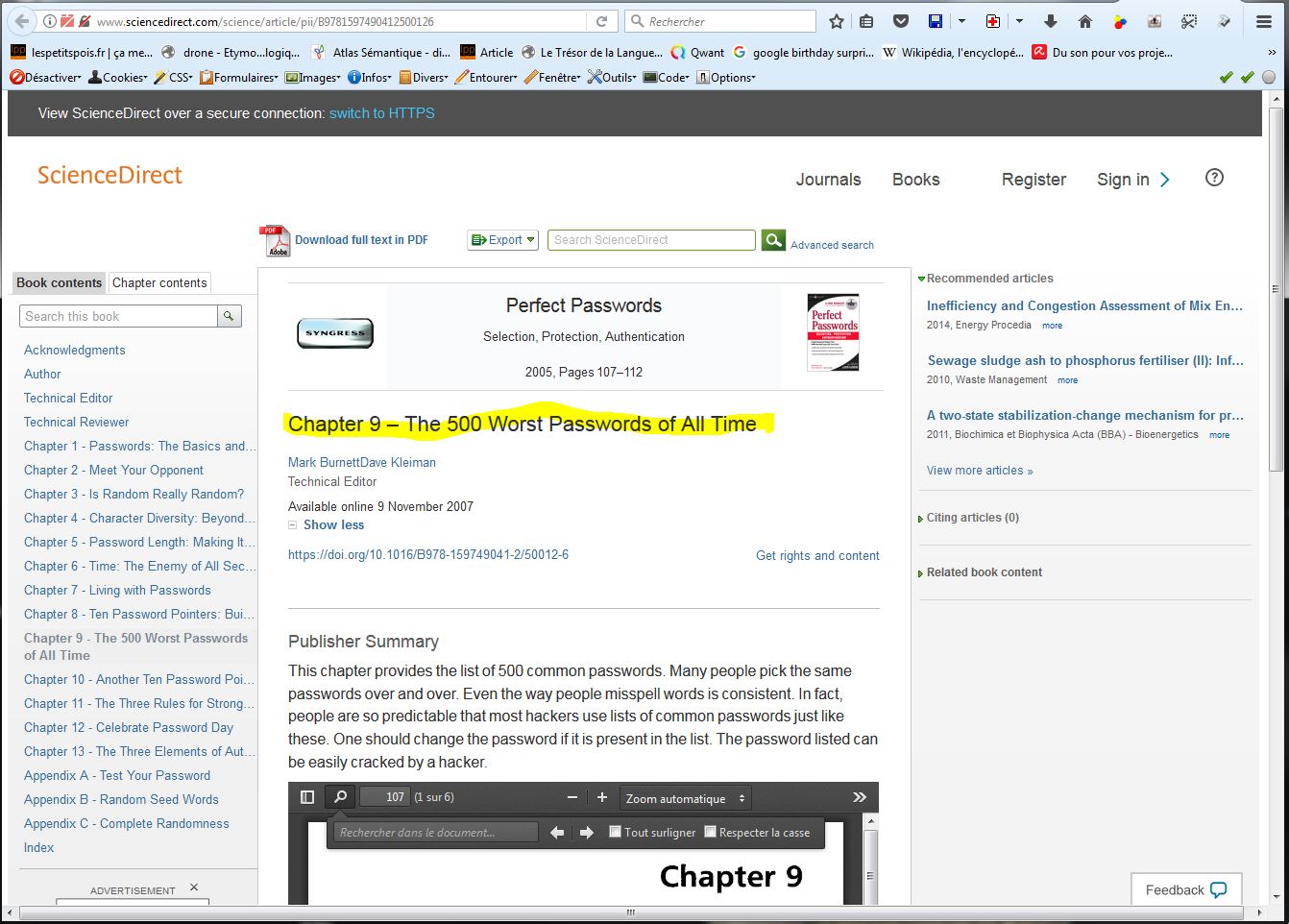This screenshot has width=1289, height=924.
Task: Click the PDF zoom in plus button
Action: click(602, 797)
